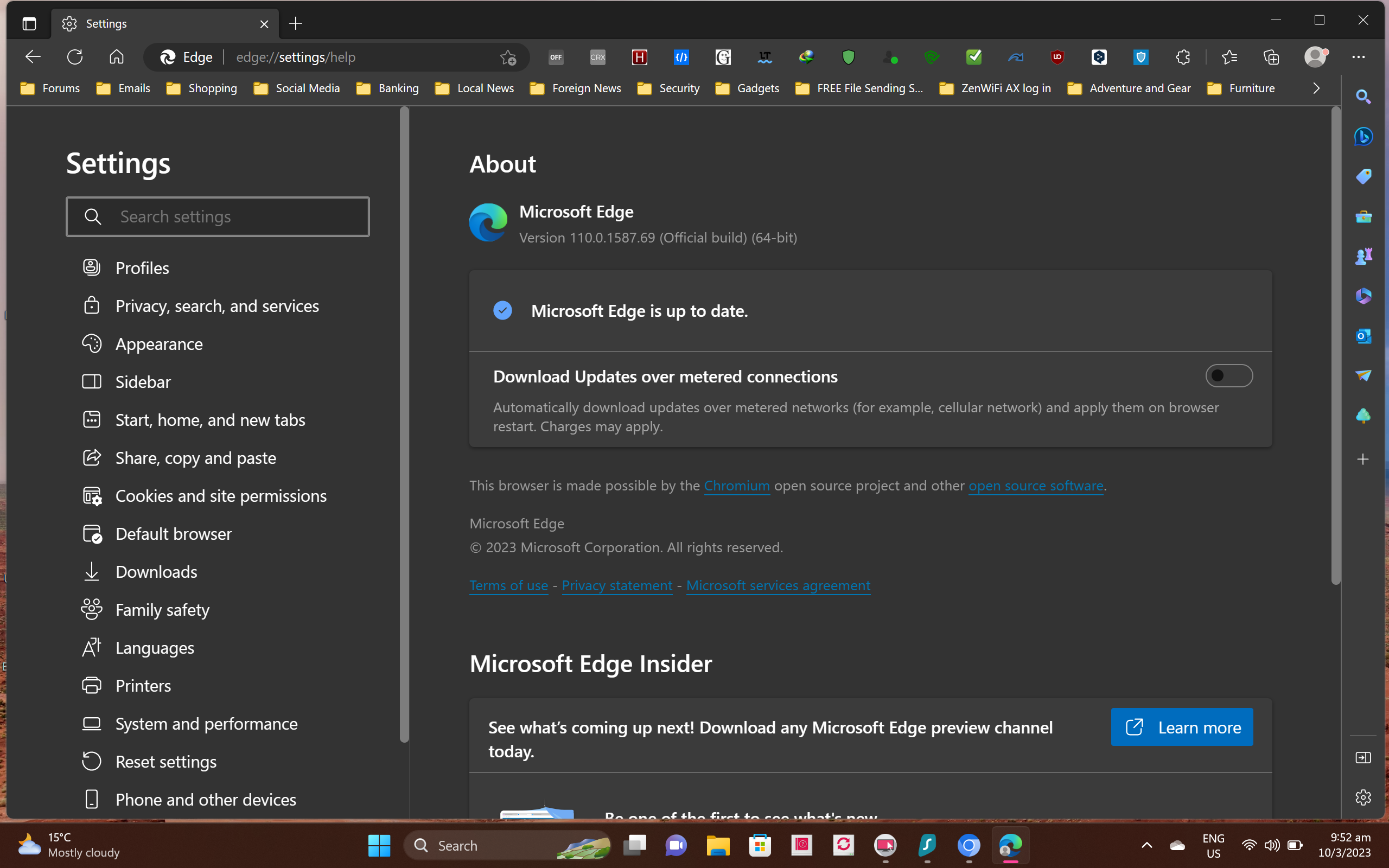1389x868 pixels.
Task: Open the Collections toolbar icon
Action: (1271, 57)
